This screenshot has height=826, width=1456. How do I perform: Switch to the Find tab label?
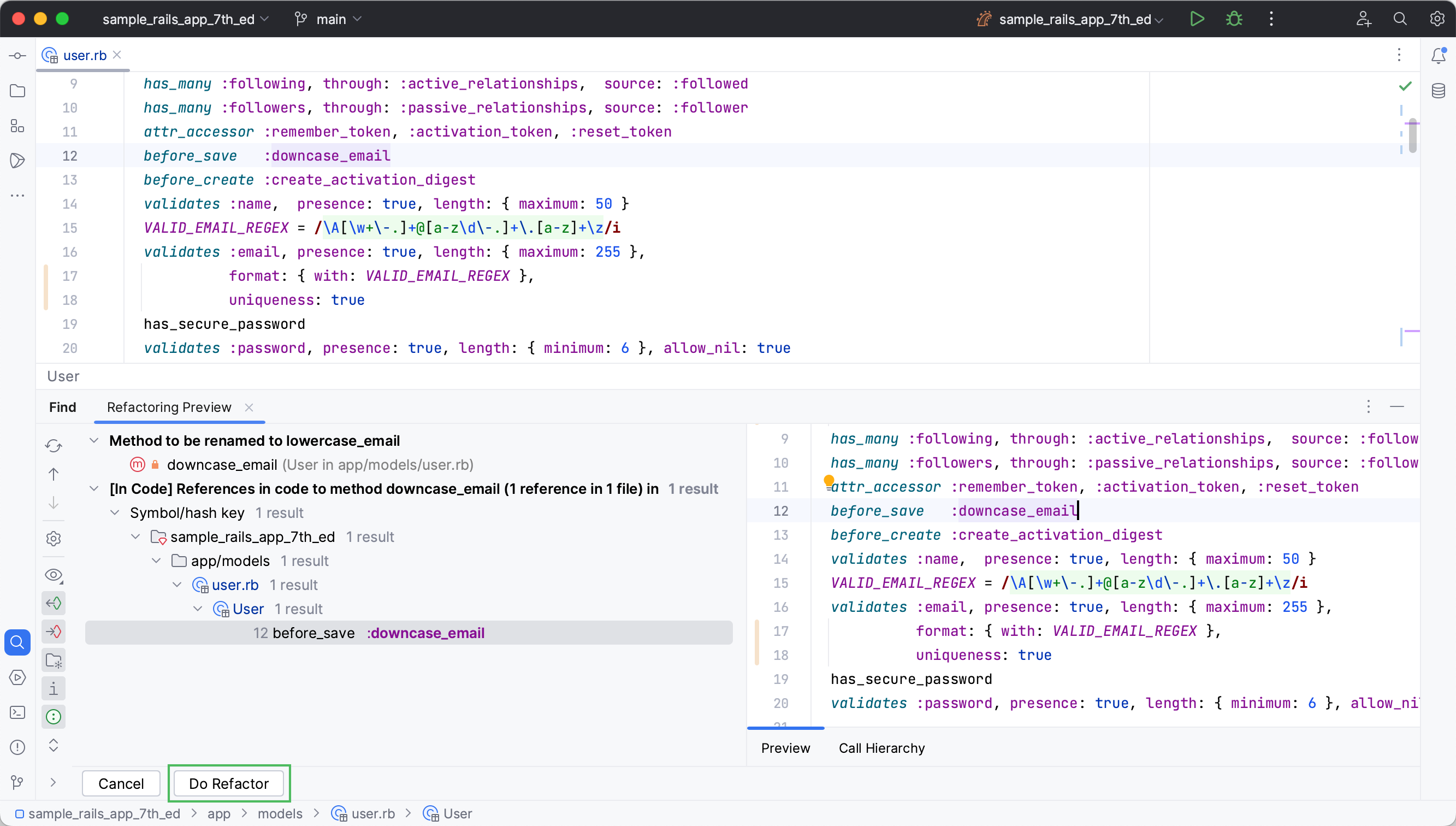pos(62,408)
